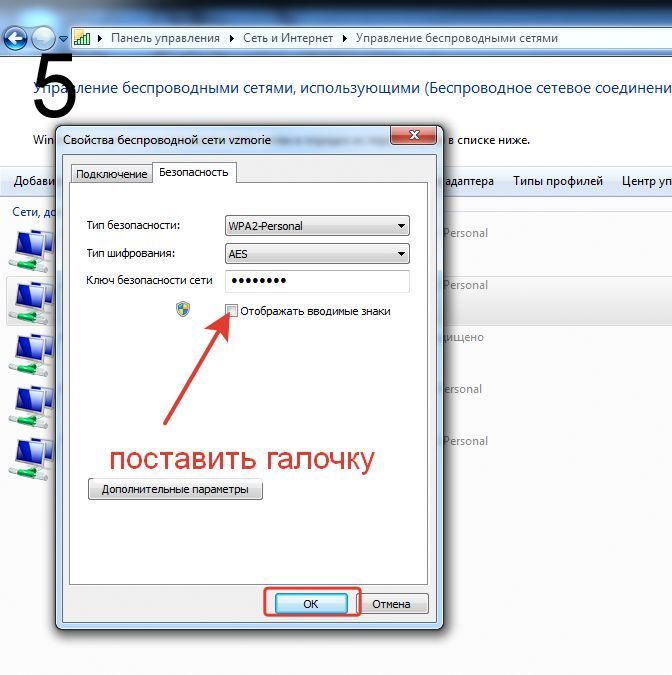This screenshot has height=675, width=672.
Task: Switch to the Подключение tab
Action: click(111, 174)
